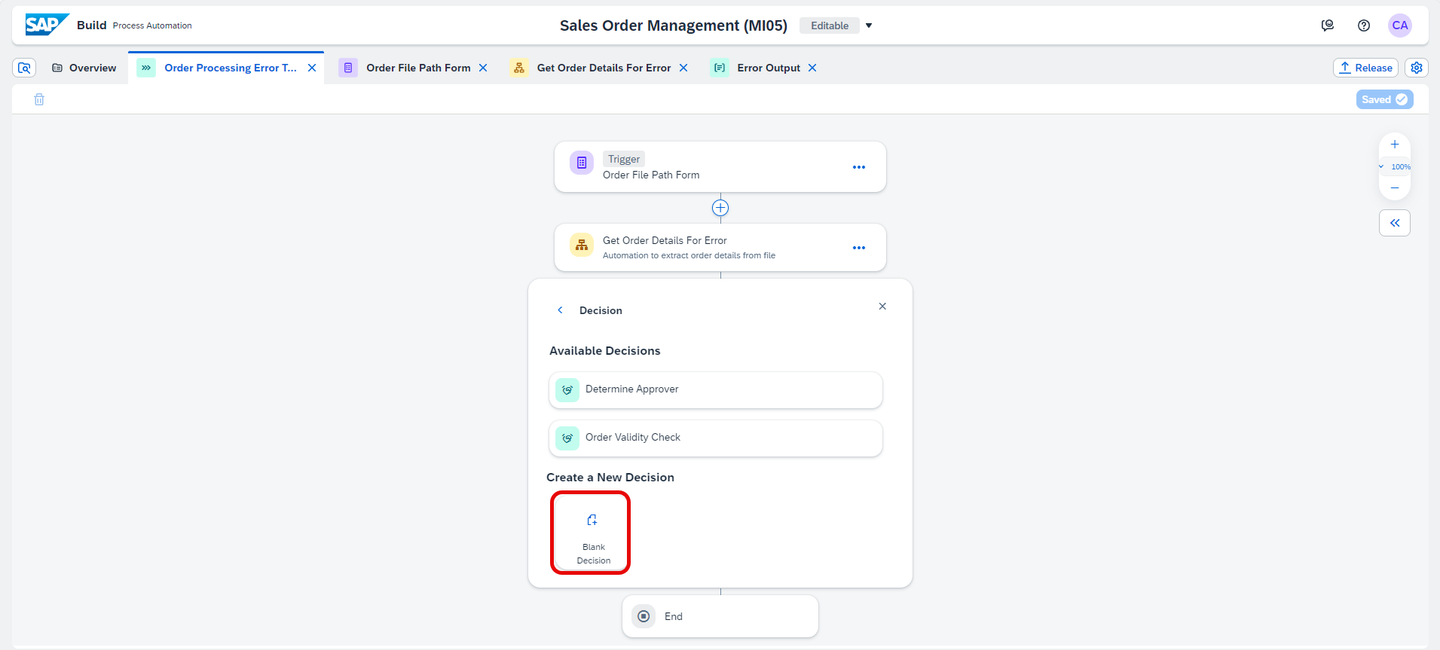Screen dimensions: 1440x650
Task: Click the Release button
Action: 1365,68
